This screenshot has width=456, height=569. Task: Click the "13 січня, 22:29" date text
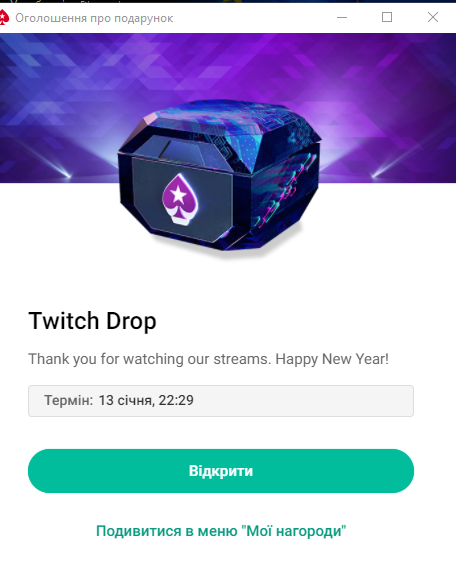coord(146,400)
